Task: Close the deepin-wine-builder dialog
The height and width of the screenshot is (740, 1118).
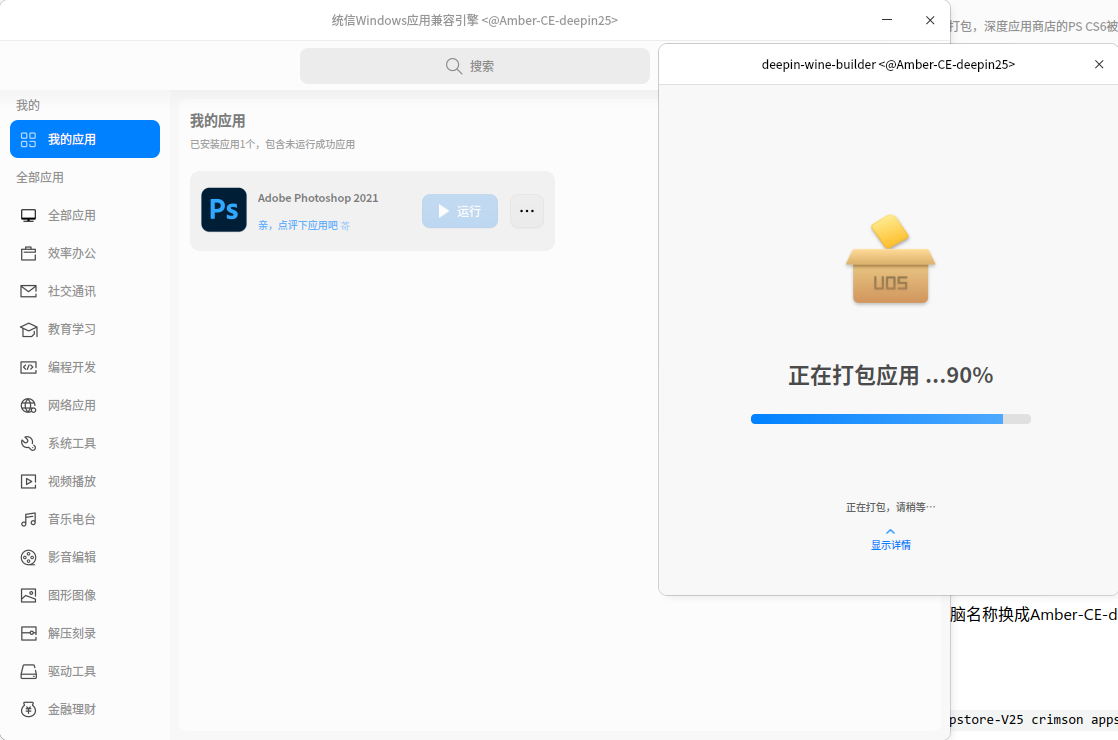Action: 1099,64
